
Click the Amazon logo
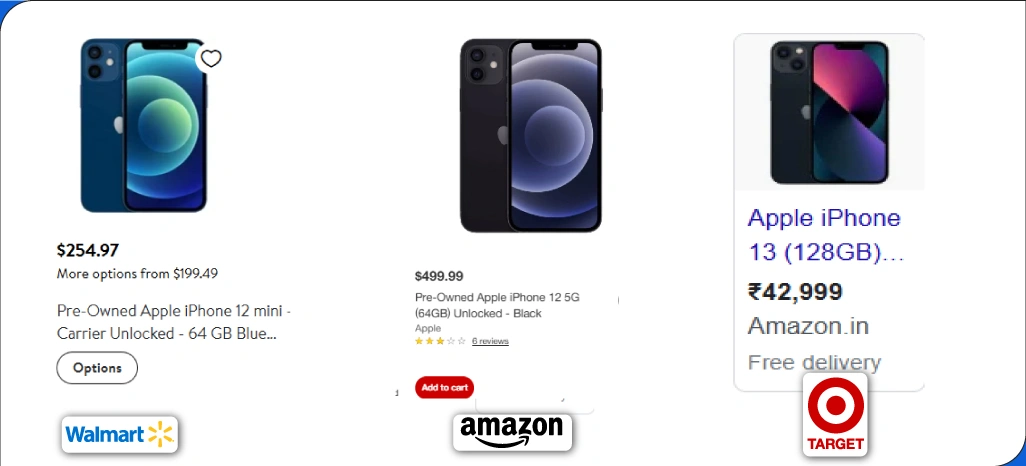[512, 432]
